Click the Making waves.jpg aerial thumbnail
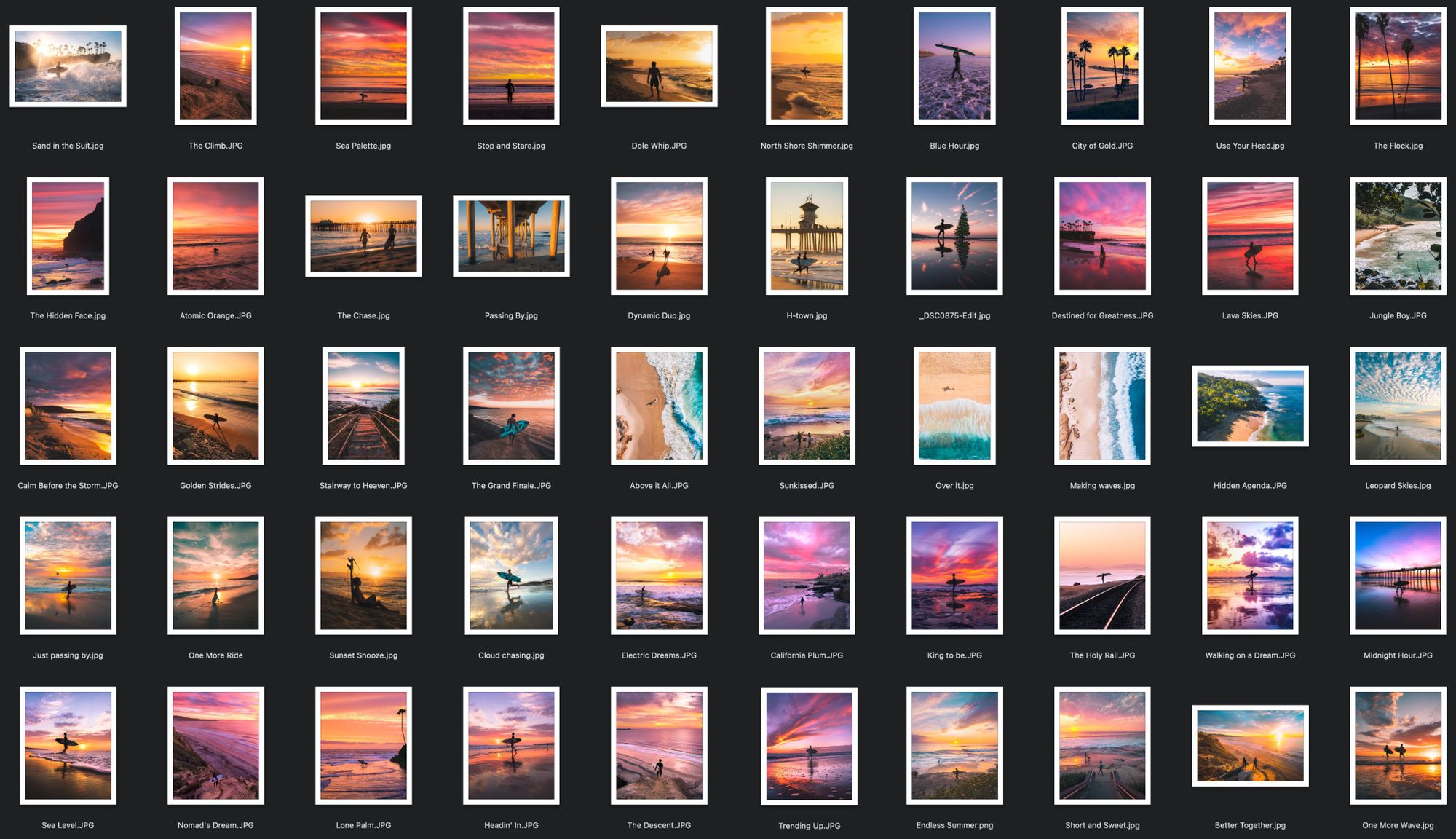The width and height of the screenshot is (1456, 839). coord(1102,406)
